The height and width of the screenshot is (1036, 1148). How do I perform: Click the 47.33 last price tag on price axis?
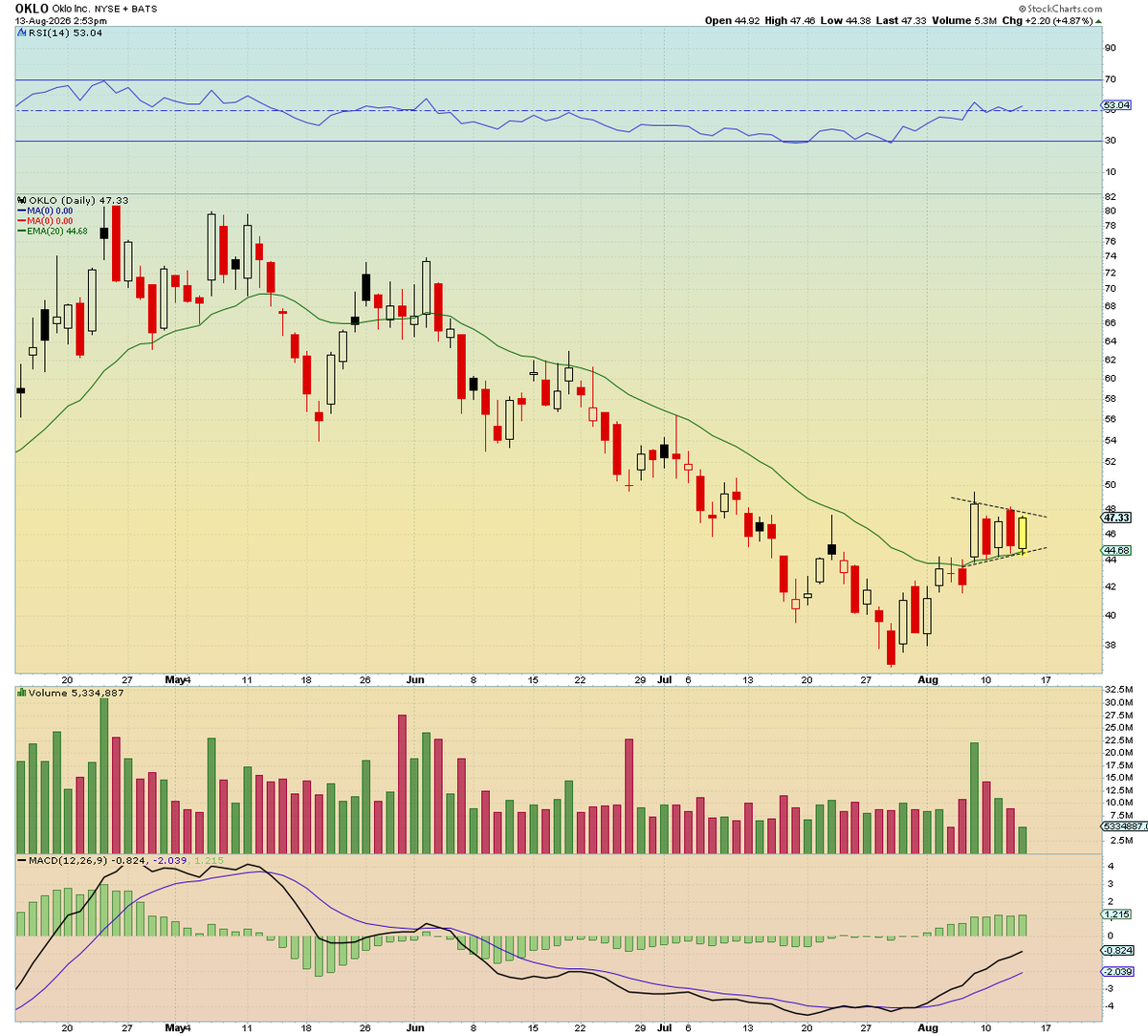(1116, 518)
